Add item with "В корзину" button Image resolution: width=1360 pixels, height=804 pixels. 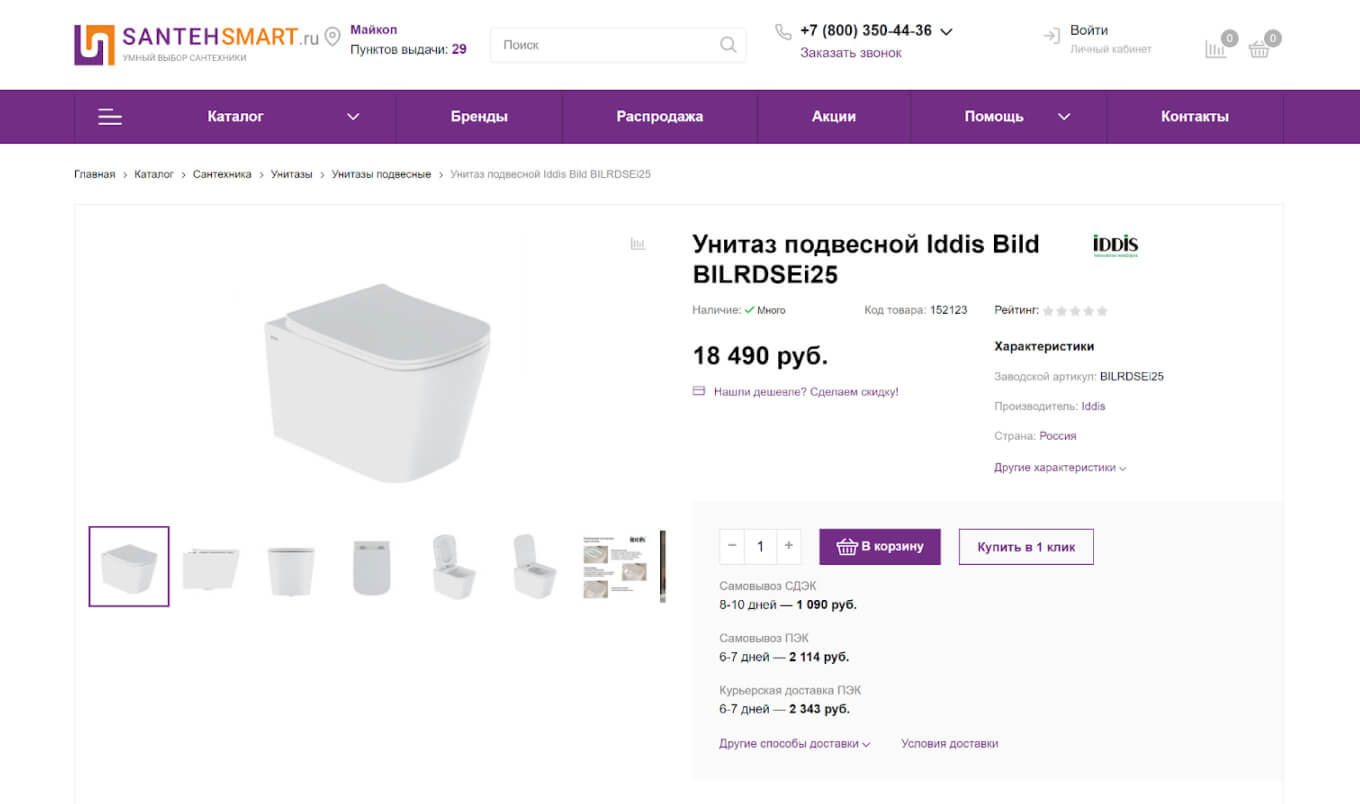click(880, 547)
